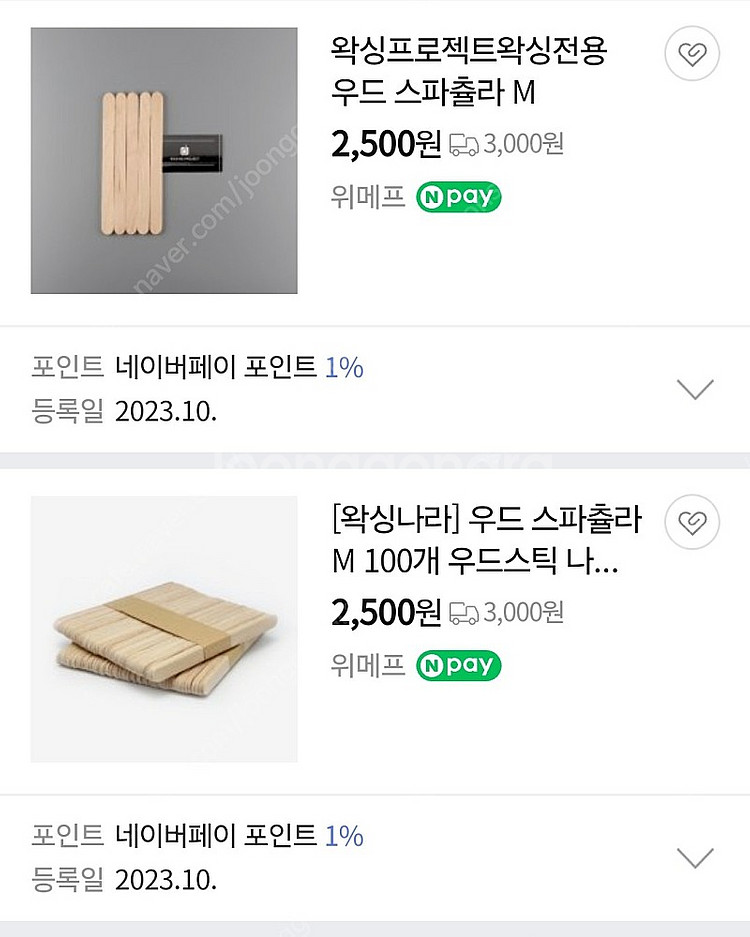
Task: Toggle wishlist heart for 왁싱나라 spatula
Action: (692, 521)
